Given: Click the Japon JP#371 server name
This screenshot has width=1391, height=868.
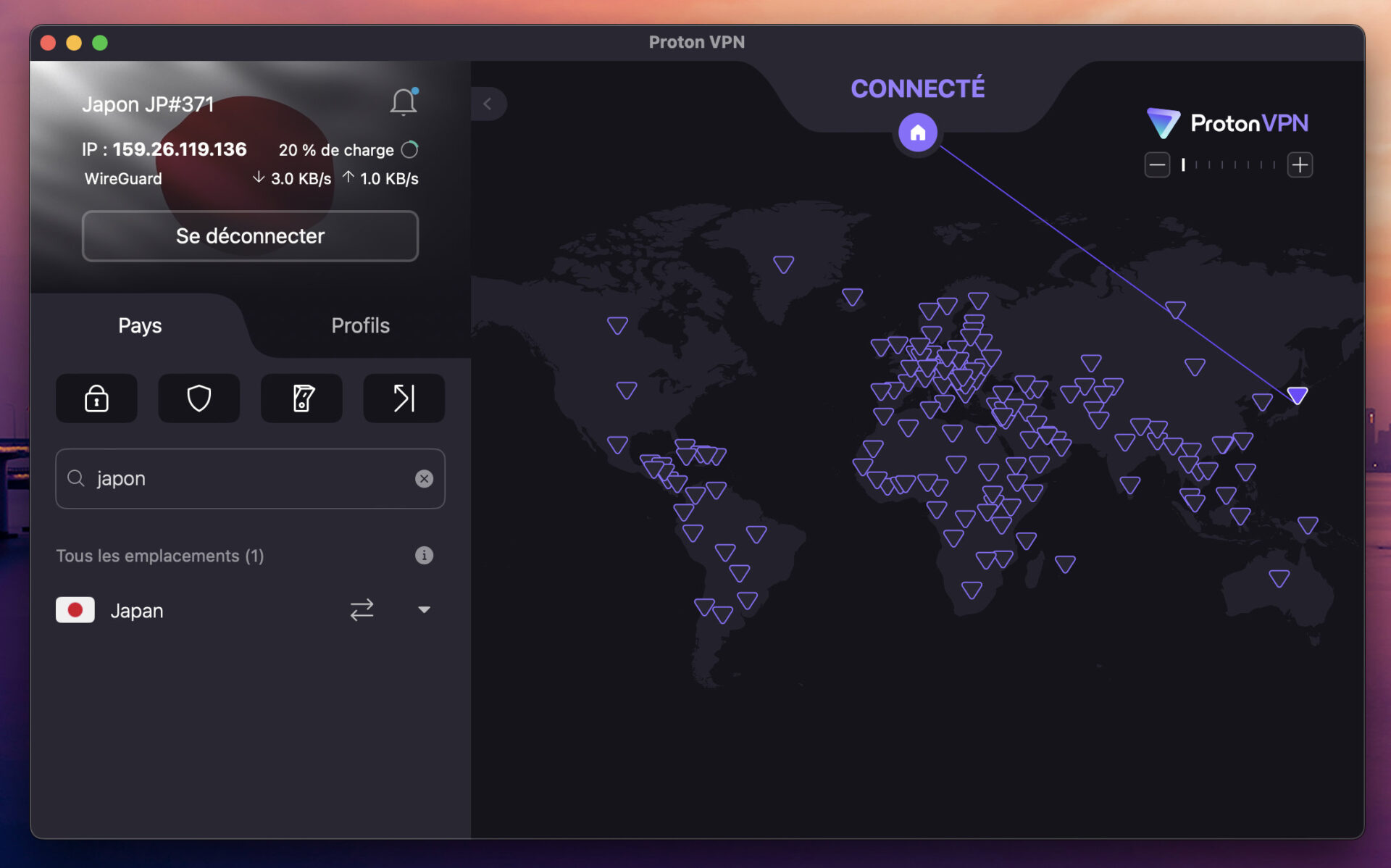Looking at the screenshot, I should [x=148, y=104].
